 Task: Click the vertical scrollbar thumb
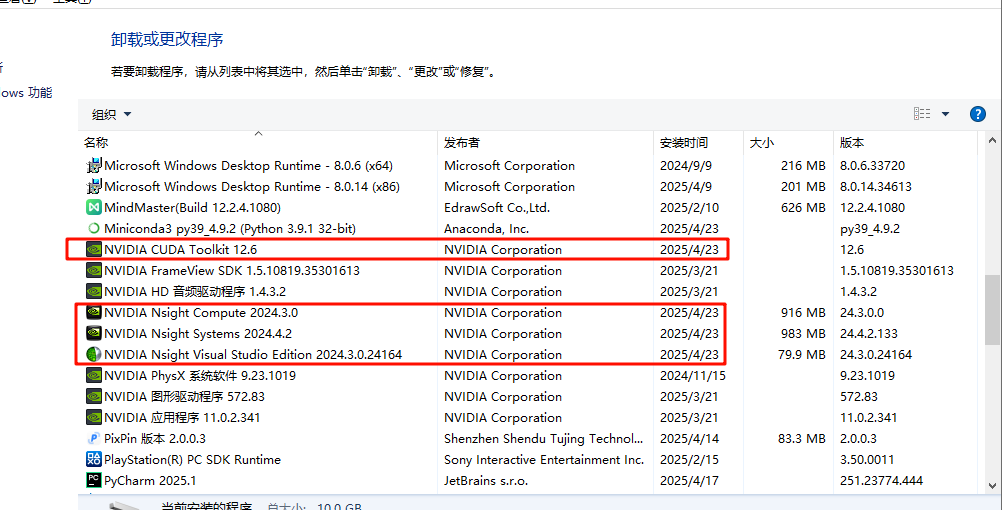(992, 309)
